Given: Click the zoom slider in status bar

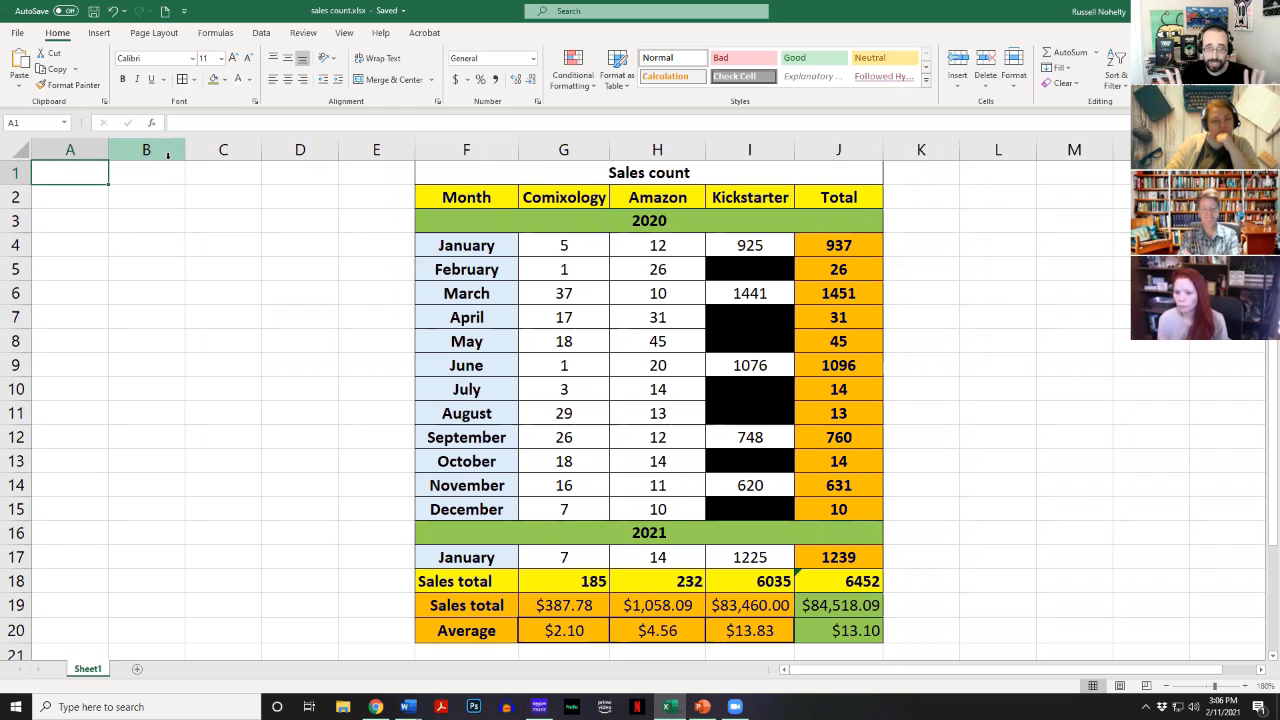Looking at the screenshot, I should click(1214, 686).
